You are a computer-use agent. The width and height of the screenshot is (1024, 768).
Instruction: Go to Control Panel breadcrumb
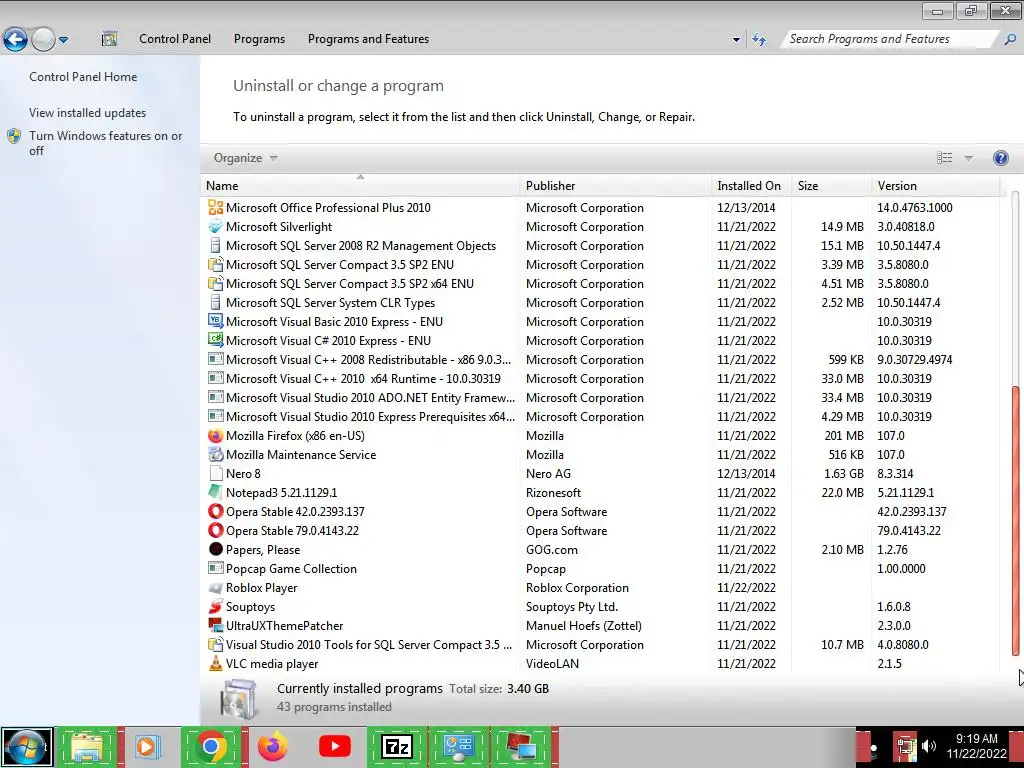coord(175,39)
